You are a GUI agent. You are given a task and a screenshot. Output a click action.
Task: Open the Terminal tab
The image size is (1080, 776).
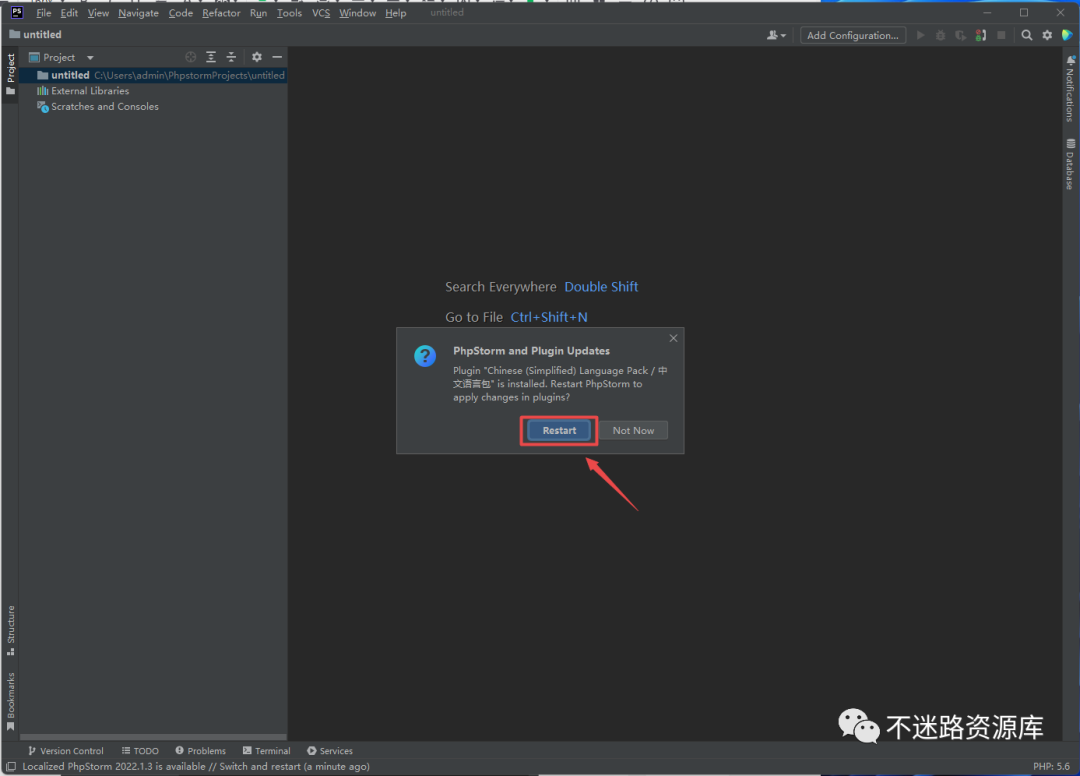267,751
